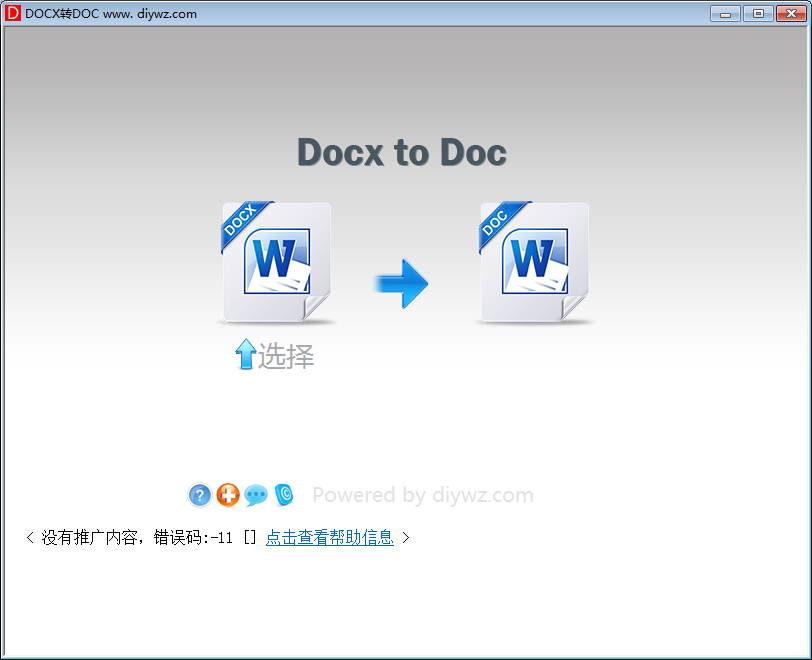
Task: Click the Powered by diywz.com text
Action: coord(423,495)
